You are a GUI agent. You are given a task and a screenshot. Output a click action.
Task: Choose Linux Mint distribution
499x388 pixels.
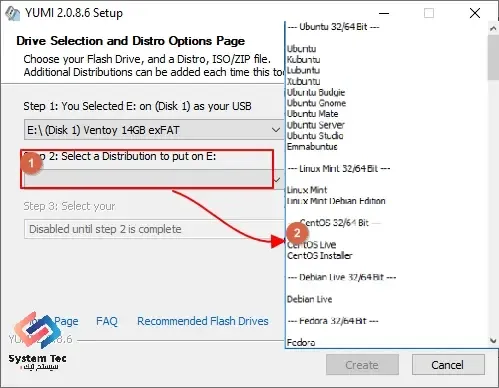coord(307,190)
